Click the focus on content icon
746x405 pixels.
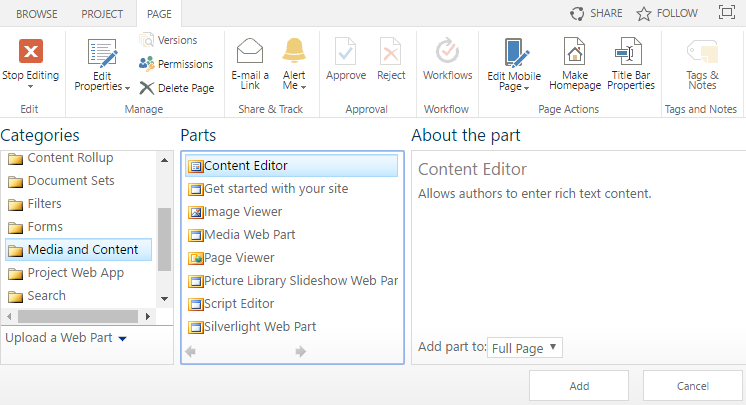[x=726, y=12]
